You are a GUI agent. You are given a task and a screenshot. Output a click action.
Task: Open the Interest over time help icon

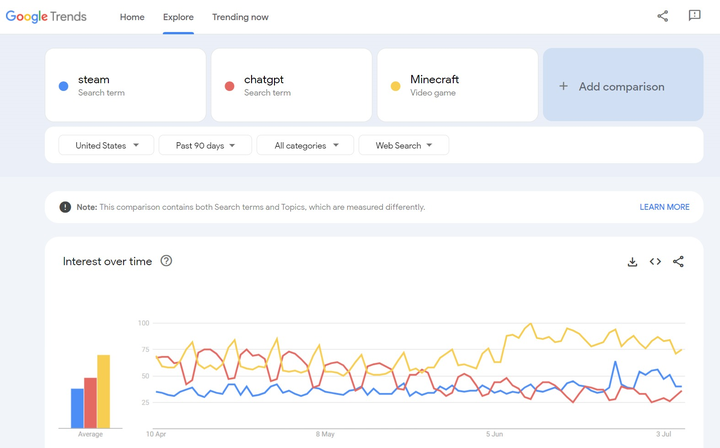click(x=166, y=261)
